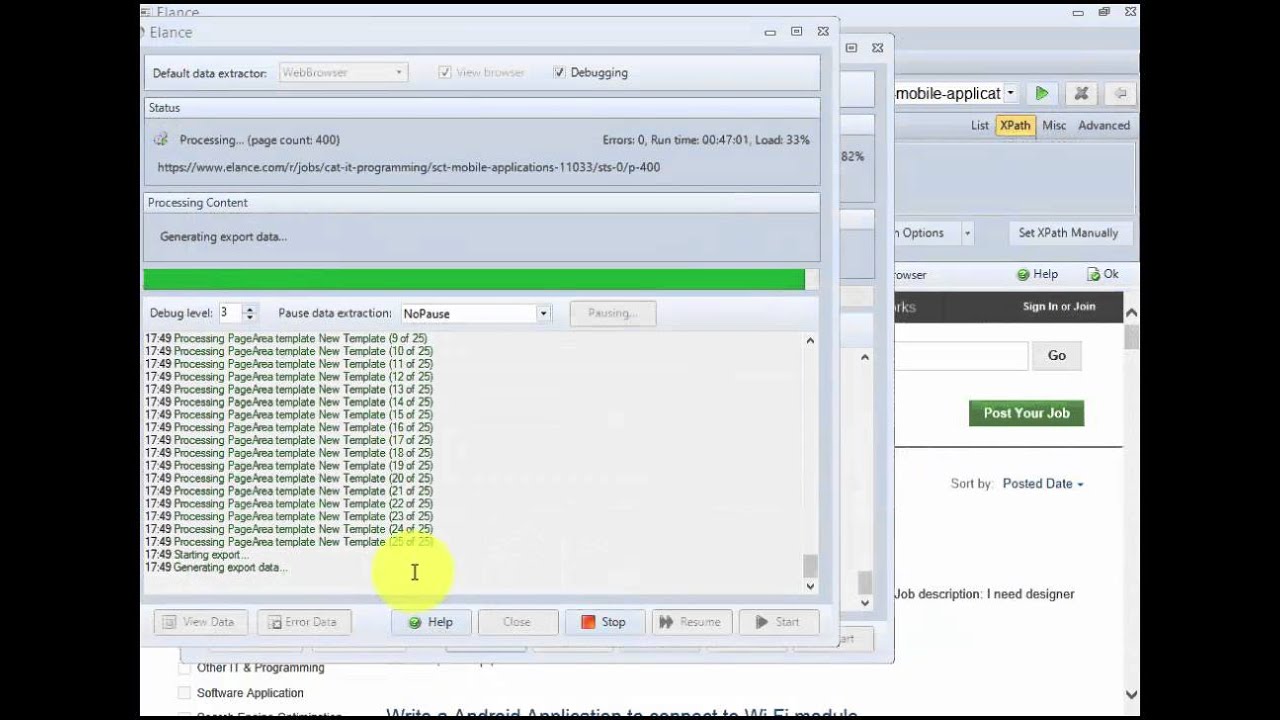
Task: Check the Software Application filter
Action: point(184,693)
